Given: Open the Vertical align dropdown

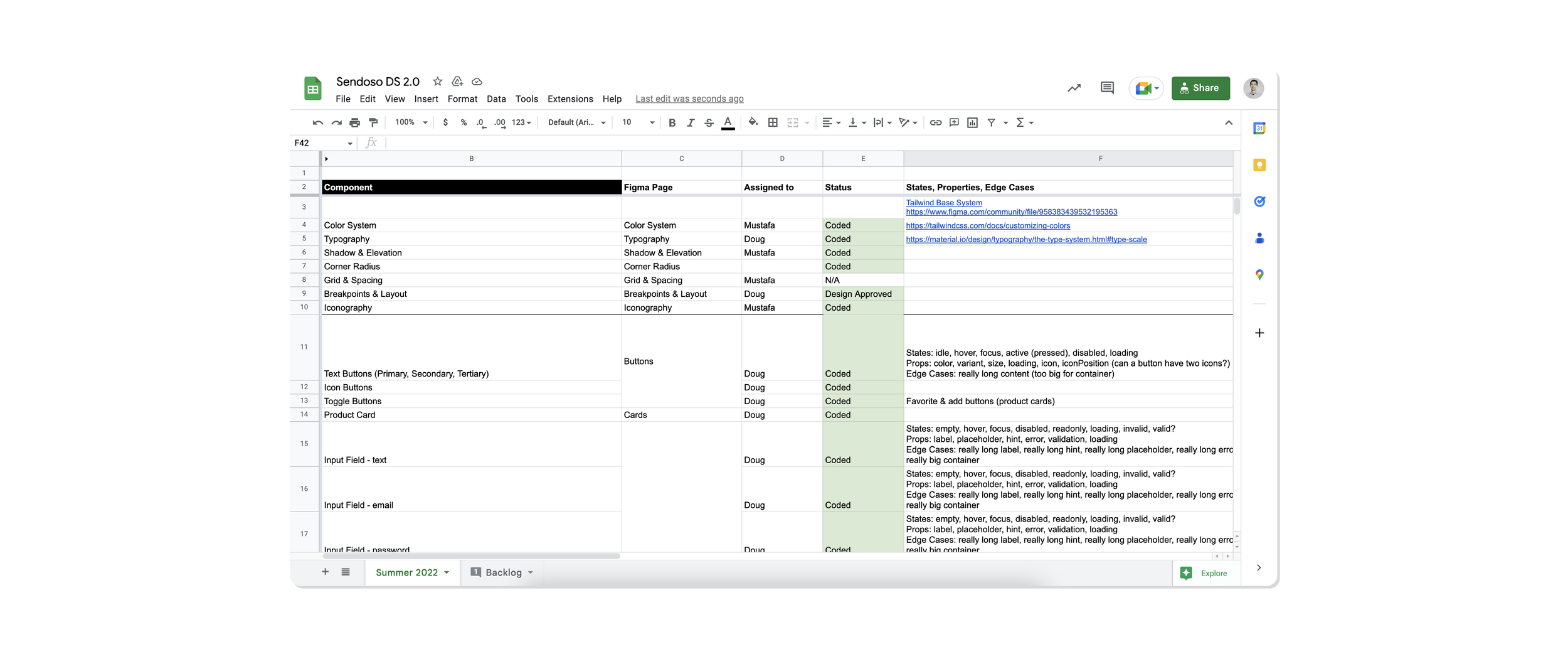Looking at the screenshot, I should (857, 122).
